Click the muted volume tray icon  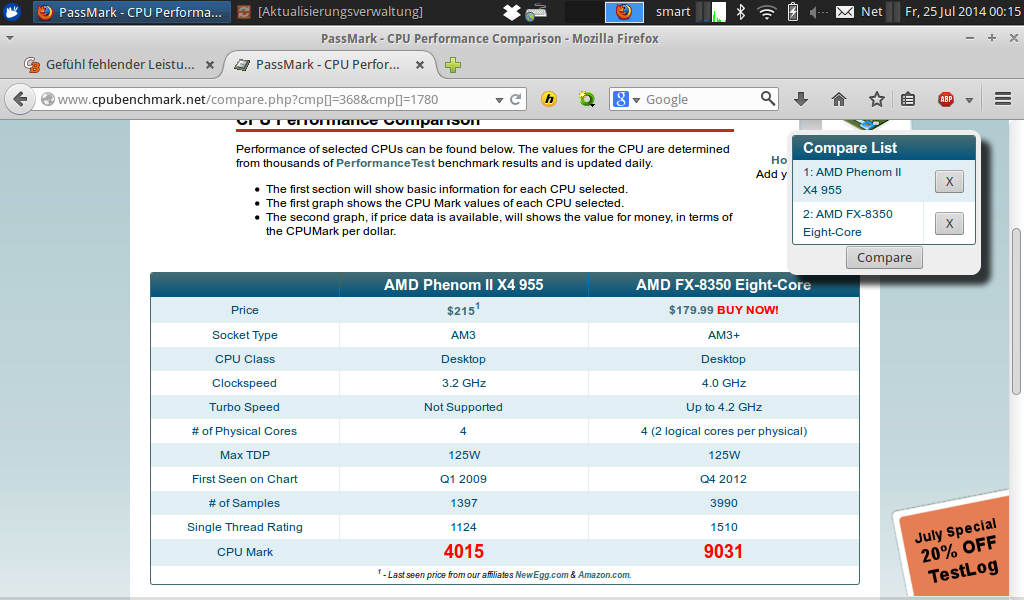pyautogui.click(x=818, y=12)
